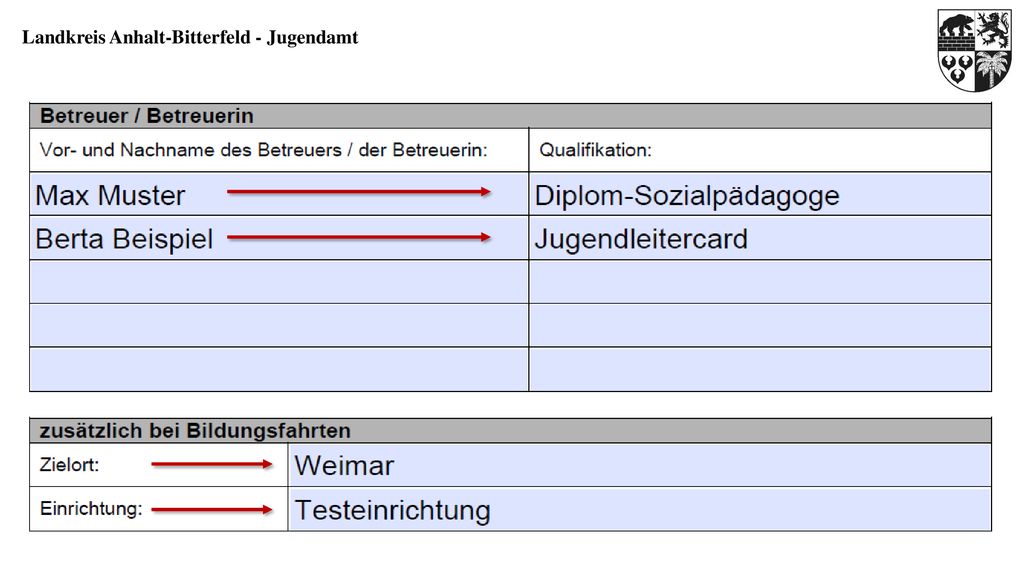Click the red arrow beside Berta Beispiel
1024x576 pixels.
[359, 237]
